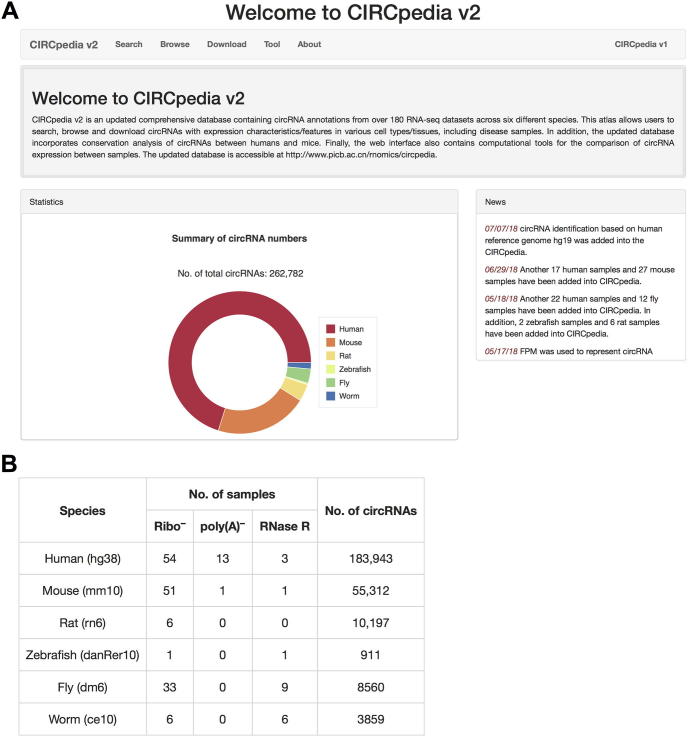Click the green Fly donut segment
The height and width of the screenshot is (736, 688).
pos(298,374)
